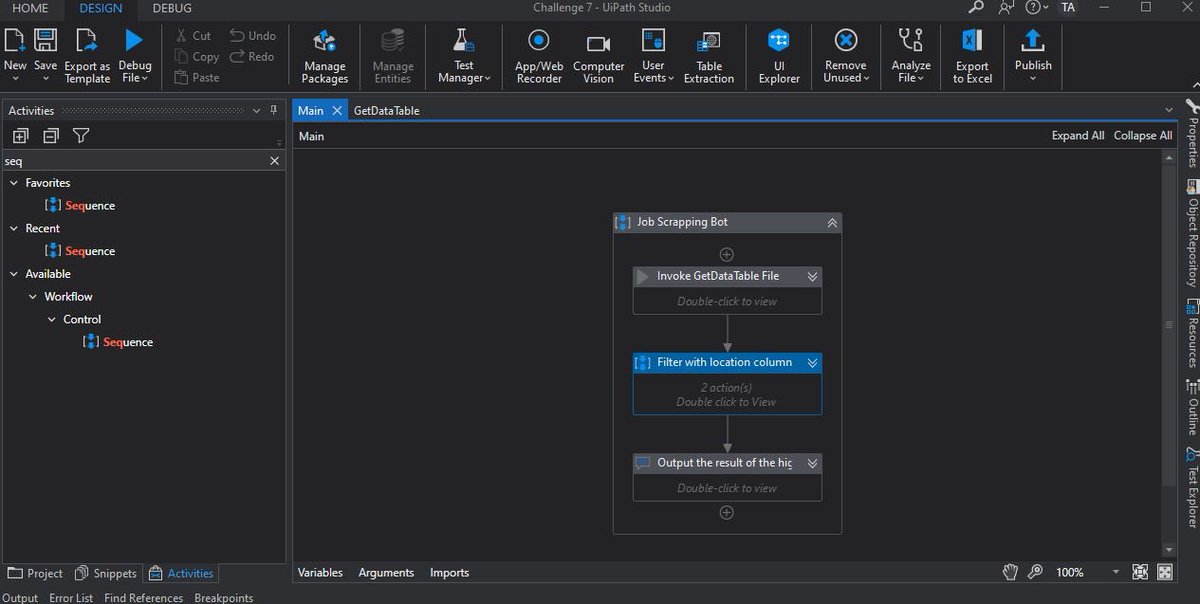1200x604 pixels.
Task: Switch to GetDataTable workflow tab
Action: (387, 111)
